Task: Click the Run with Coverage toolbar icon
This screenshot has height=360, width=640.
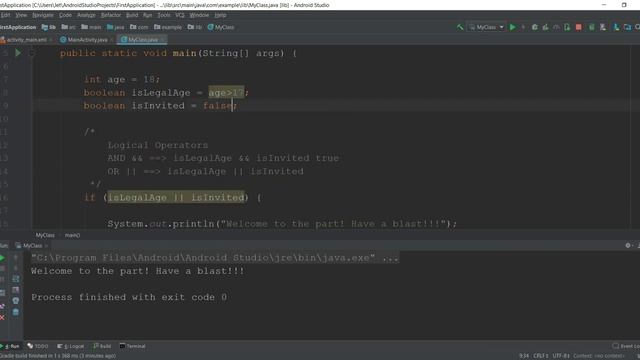Action: coord(545,27)
